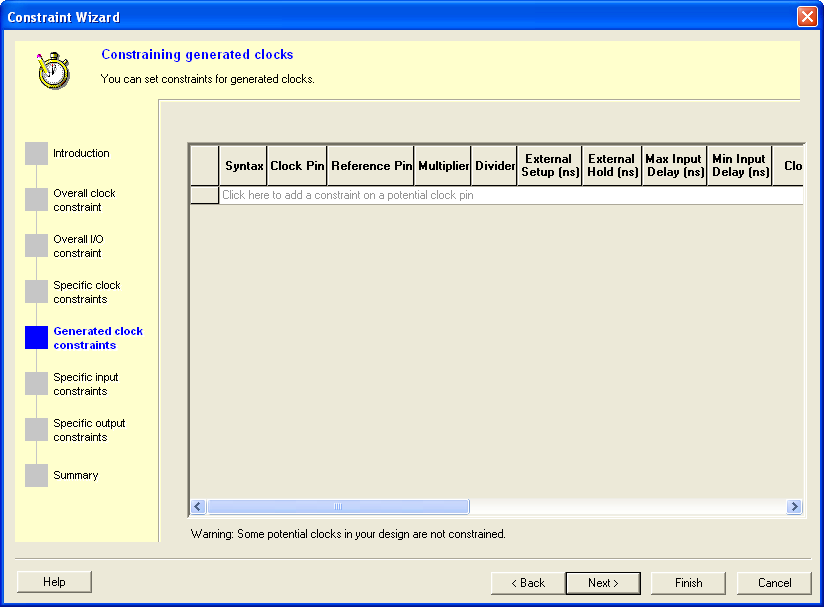
Task: Open the Summary step label
Action: click(76, 475)
